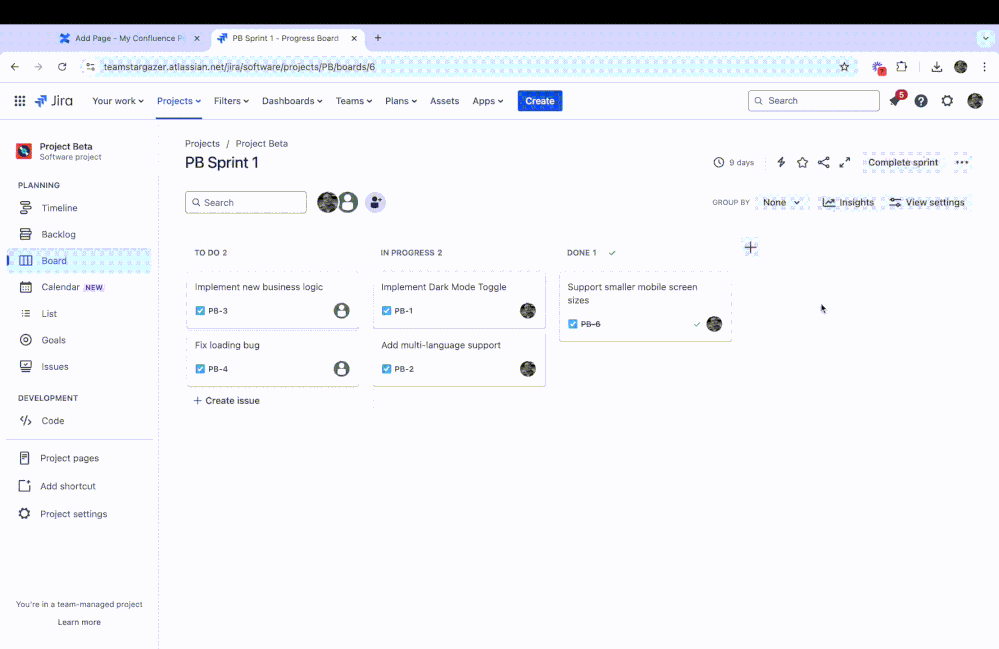The height and width of the screenshot is (649, 999).
Task: Share the board via share icon
Action: pyautogui.click(x=824, y=162)
